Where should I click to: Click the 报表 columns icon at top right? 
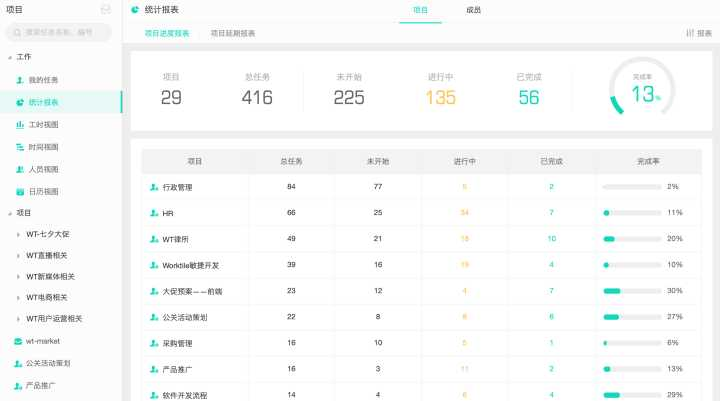click(x=690, y=33)
